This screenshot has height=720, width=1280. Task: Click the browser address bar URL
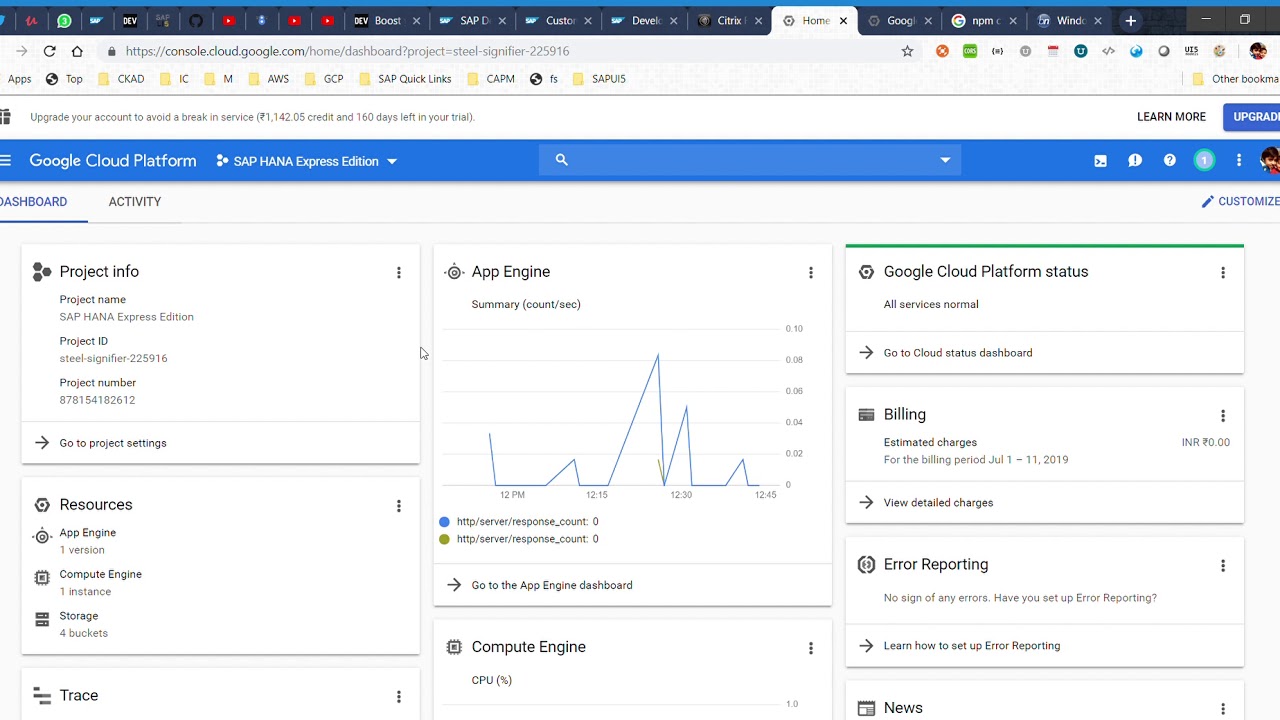tap(347, 51)
